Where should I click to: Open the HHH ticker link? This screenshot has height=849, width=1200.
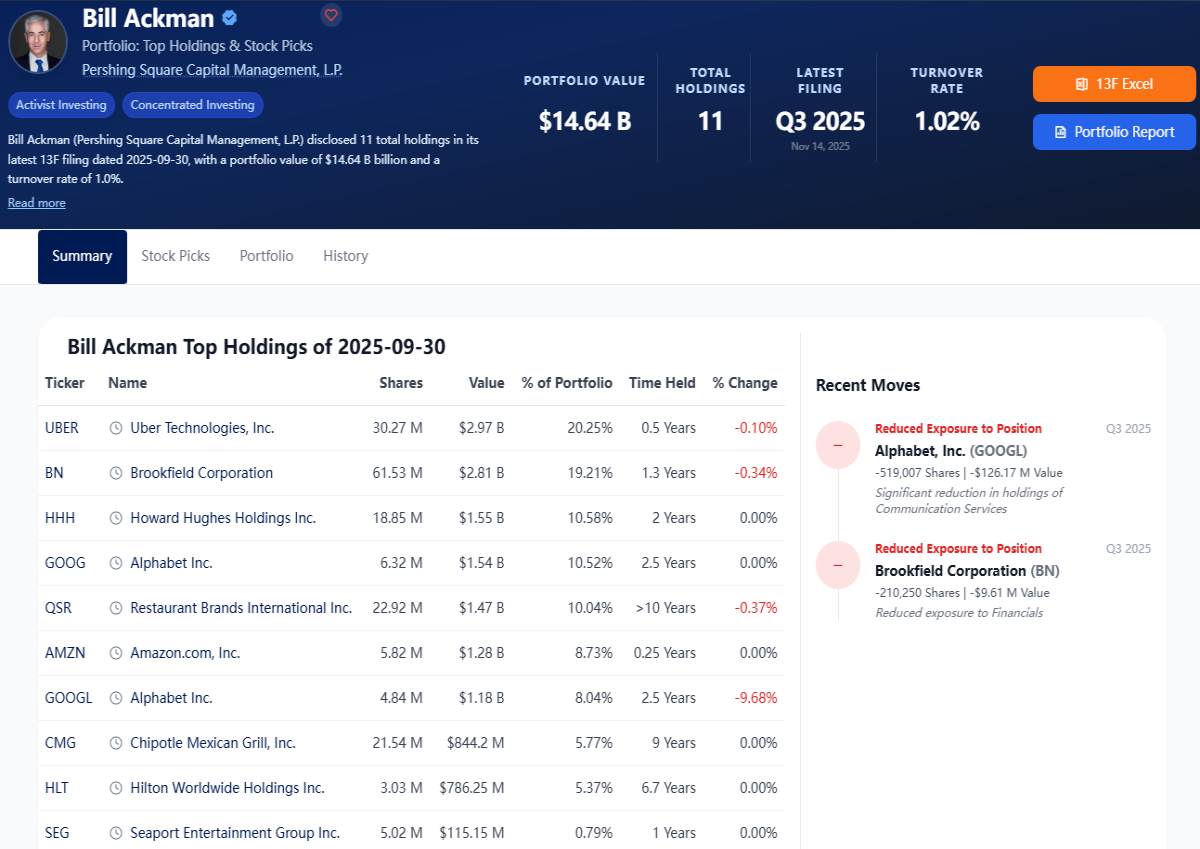click(x=60, y=518)
